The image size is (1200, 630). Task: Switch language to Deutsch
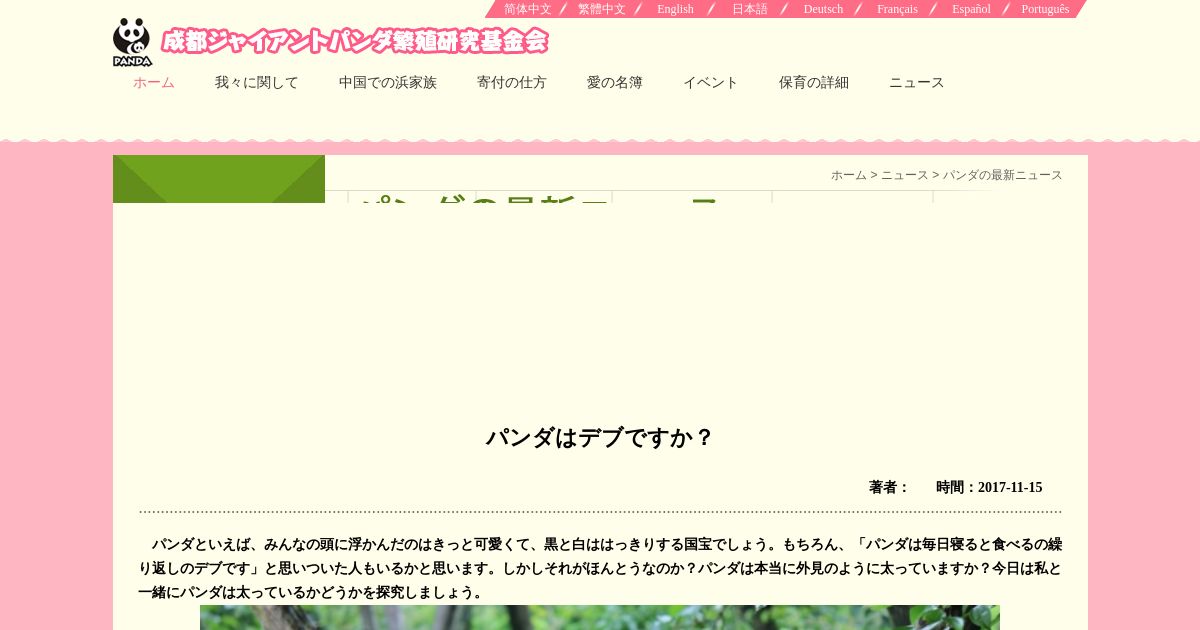point(823,9)
